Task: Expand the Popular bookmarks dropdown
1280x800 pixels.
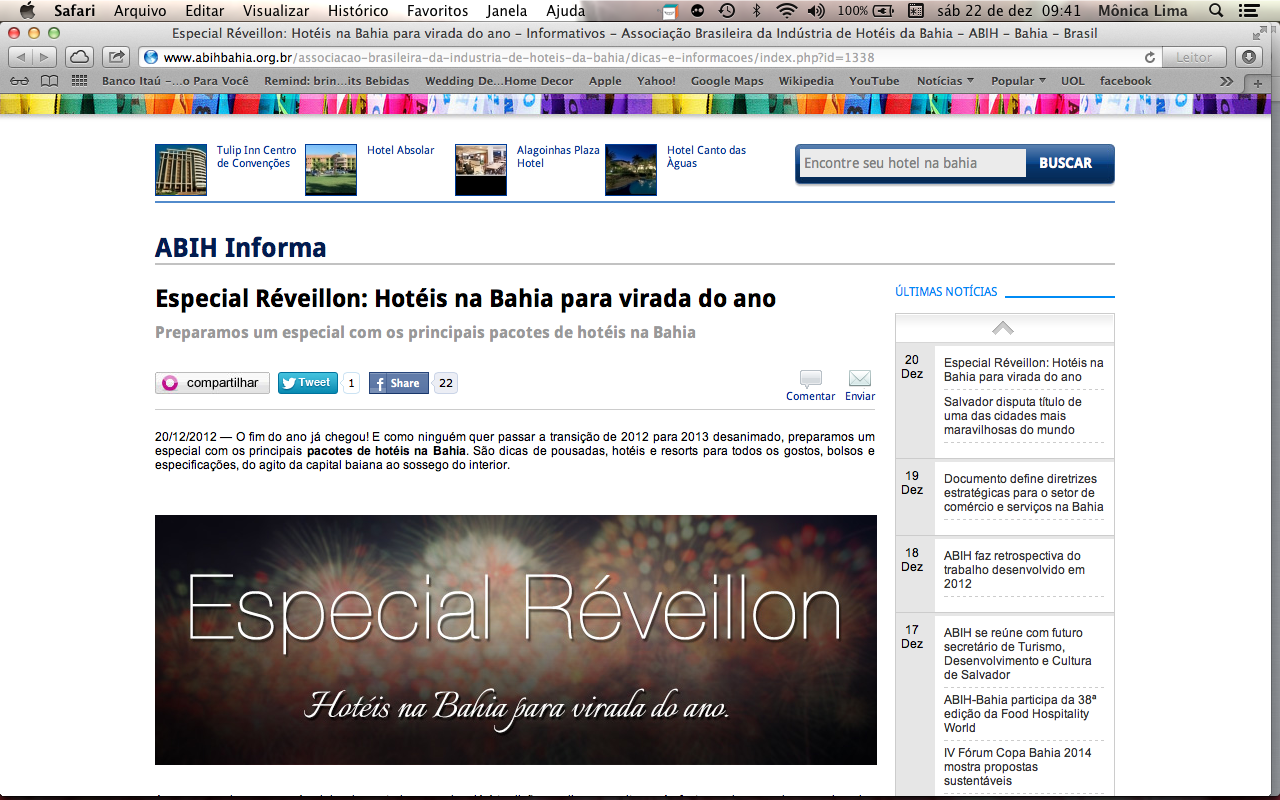Action: coord(1018,81)
